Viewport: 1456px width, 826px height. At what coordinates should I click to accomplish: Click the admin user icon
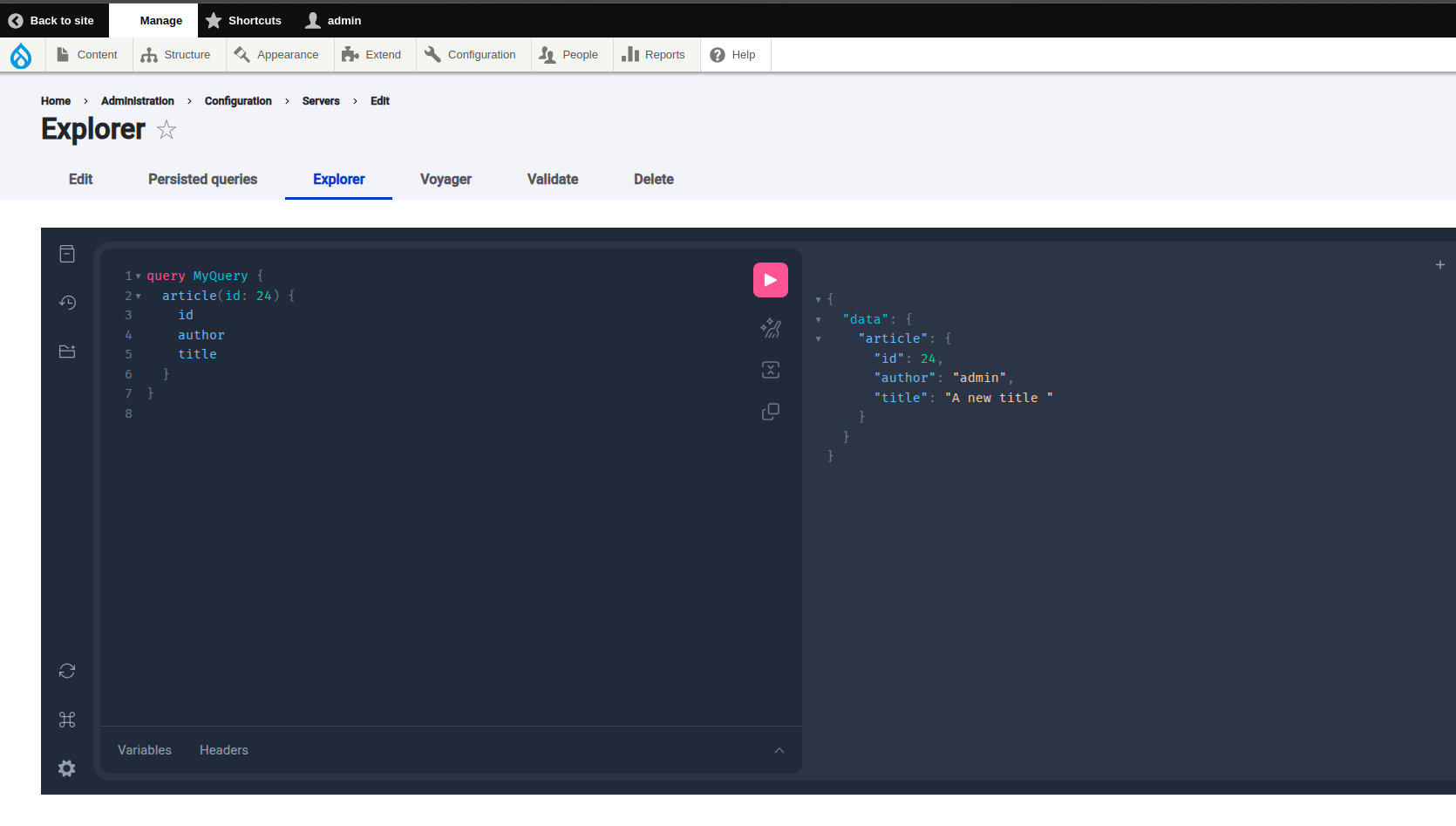(313, 20)
